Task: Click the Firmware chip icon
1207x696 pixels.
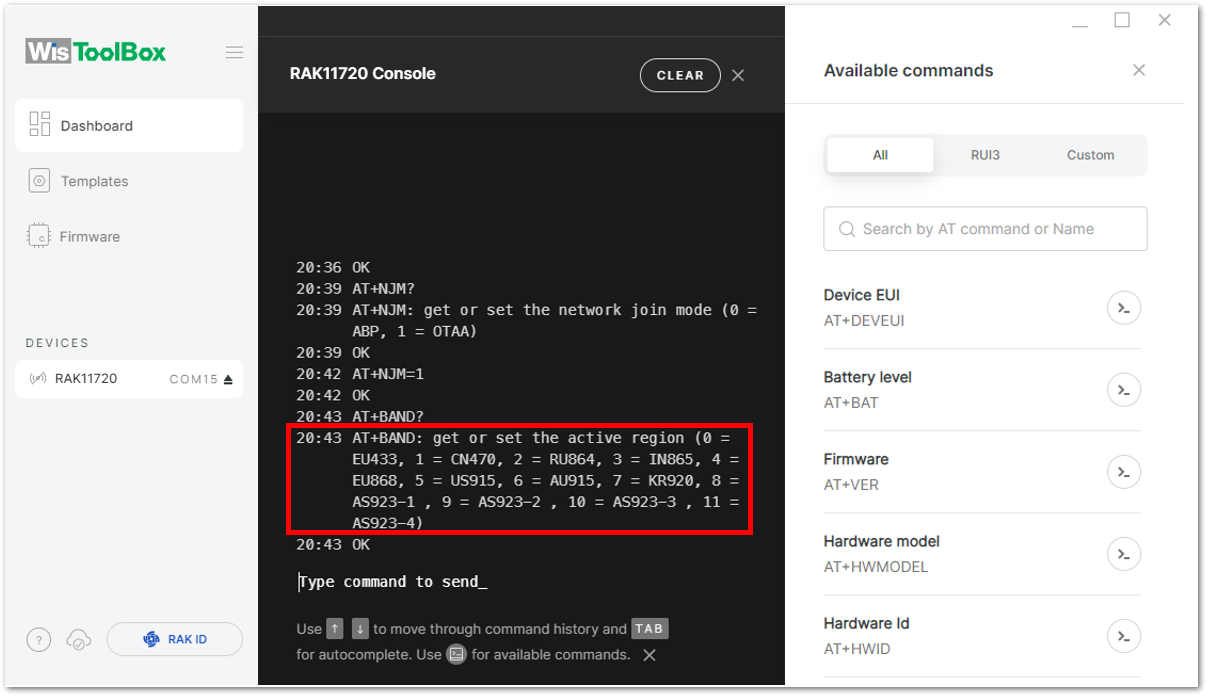Action: pyautogui.click(x=39, y=236)
